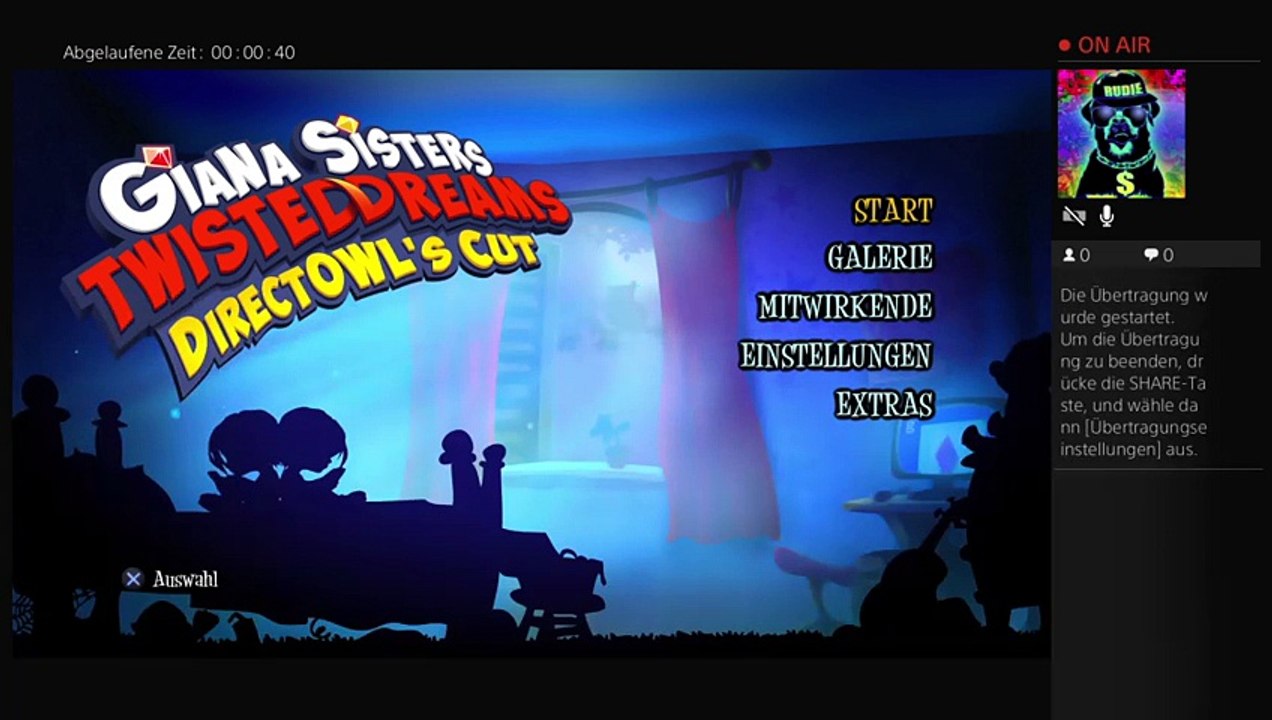Image resolution: width=1272 pixels, height=720 pixels.
Task: Open the EXTRAS menu entry
Action: (884, 404)
